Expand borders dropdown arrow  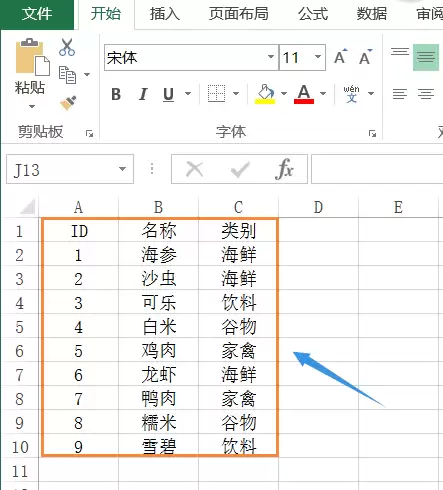(236, 94)
